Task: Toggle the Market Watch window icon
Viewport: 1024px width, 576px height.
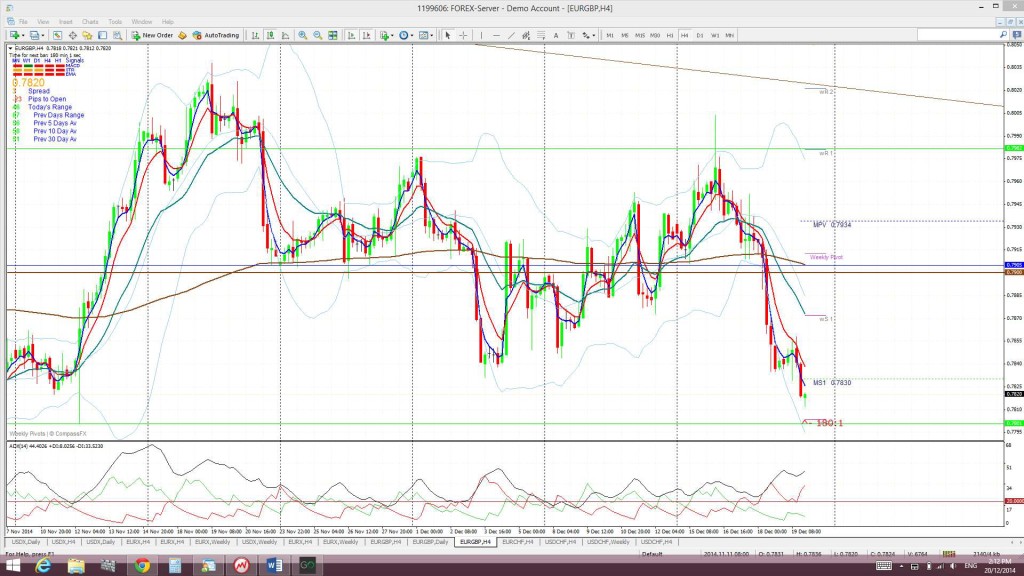Action: (x=57, y=35)
